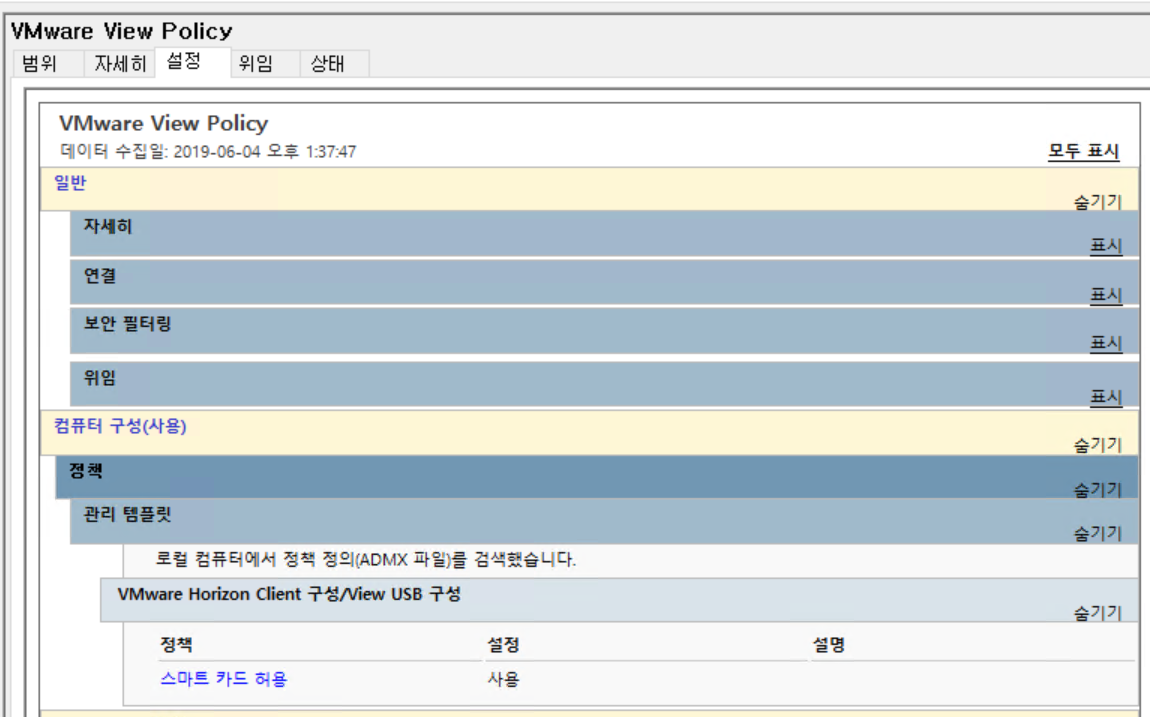Click the 설명 column header
The image size is (1150, 717).
(x=829, y=645)
